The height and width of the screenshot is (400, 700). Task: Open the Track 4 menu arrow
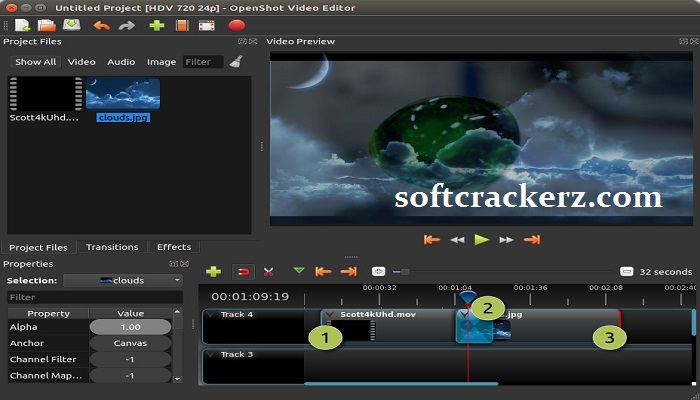(x=210, y=315)
